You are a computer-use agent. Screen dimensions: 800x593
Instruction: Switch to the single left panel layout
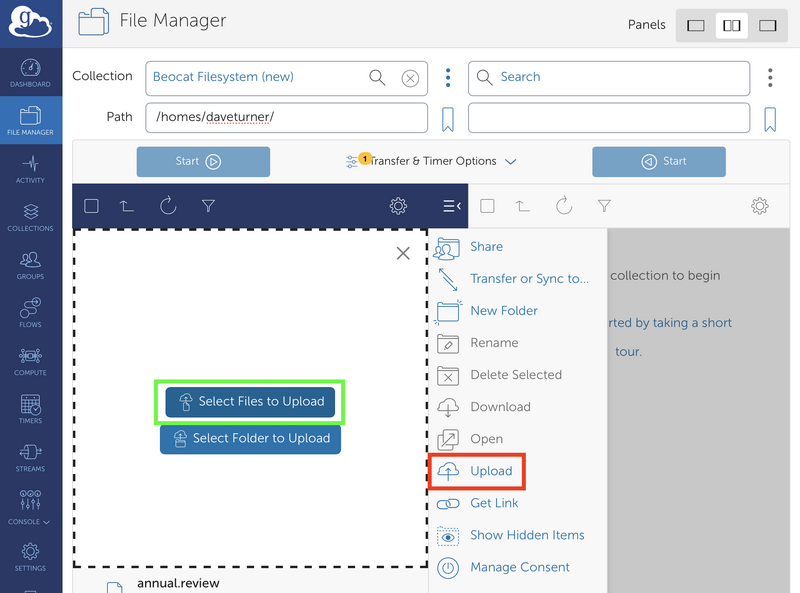click(x=697, y=25)
